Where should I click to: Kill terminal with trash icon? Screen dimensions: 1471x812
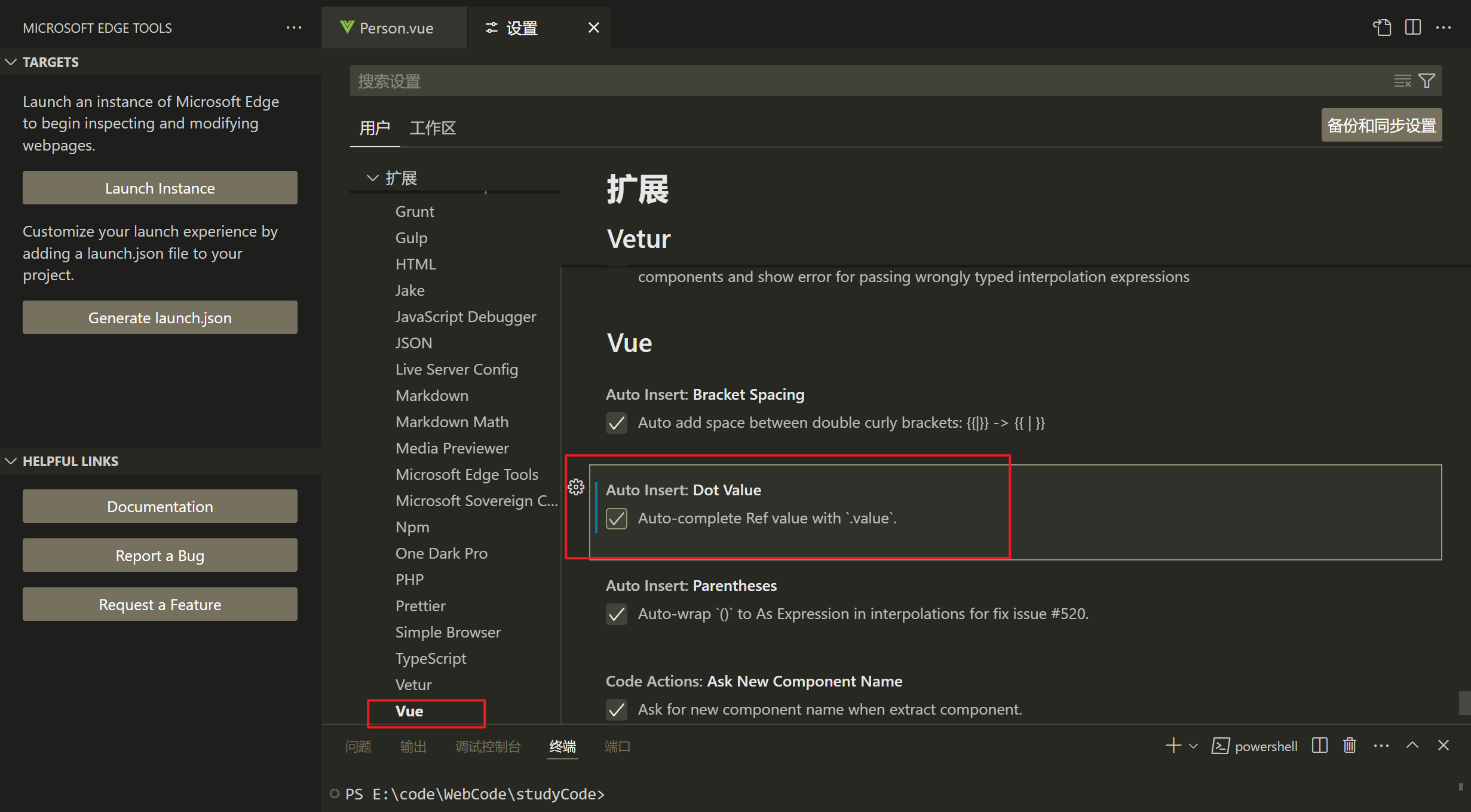click(1350, 745)
